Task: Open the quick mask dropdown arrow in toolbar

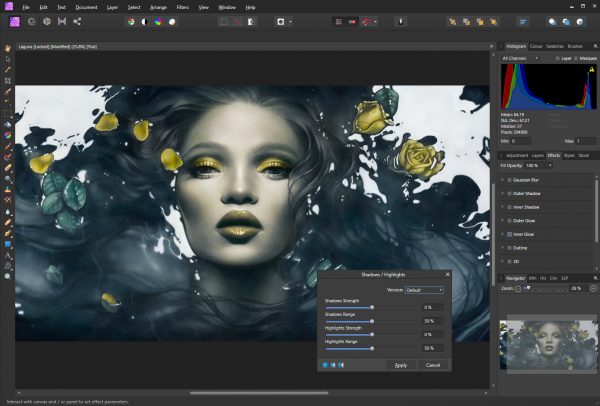Action: (x=290, y=22)
